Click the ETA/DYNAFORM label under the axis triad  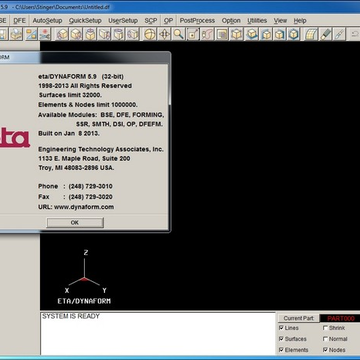(84, 301)
